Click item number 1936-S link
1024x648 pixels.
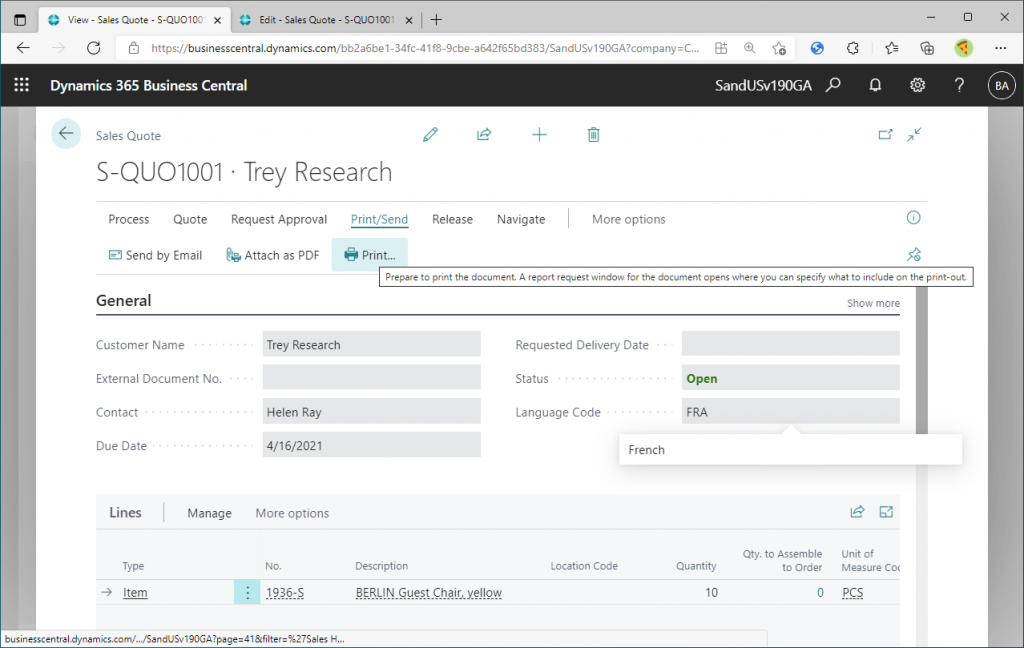tap(285, 592)
